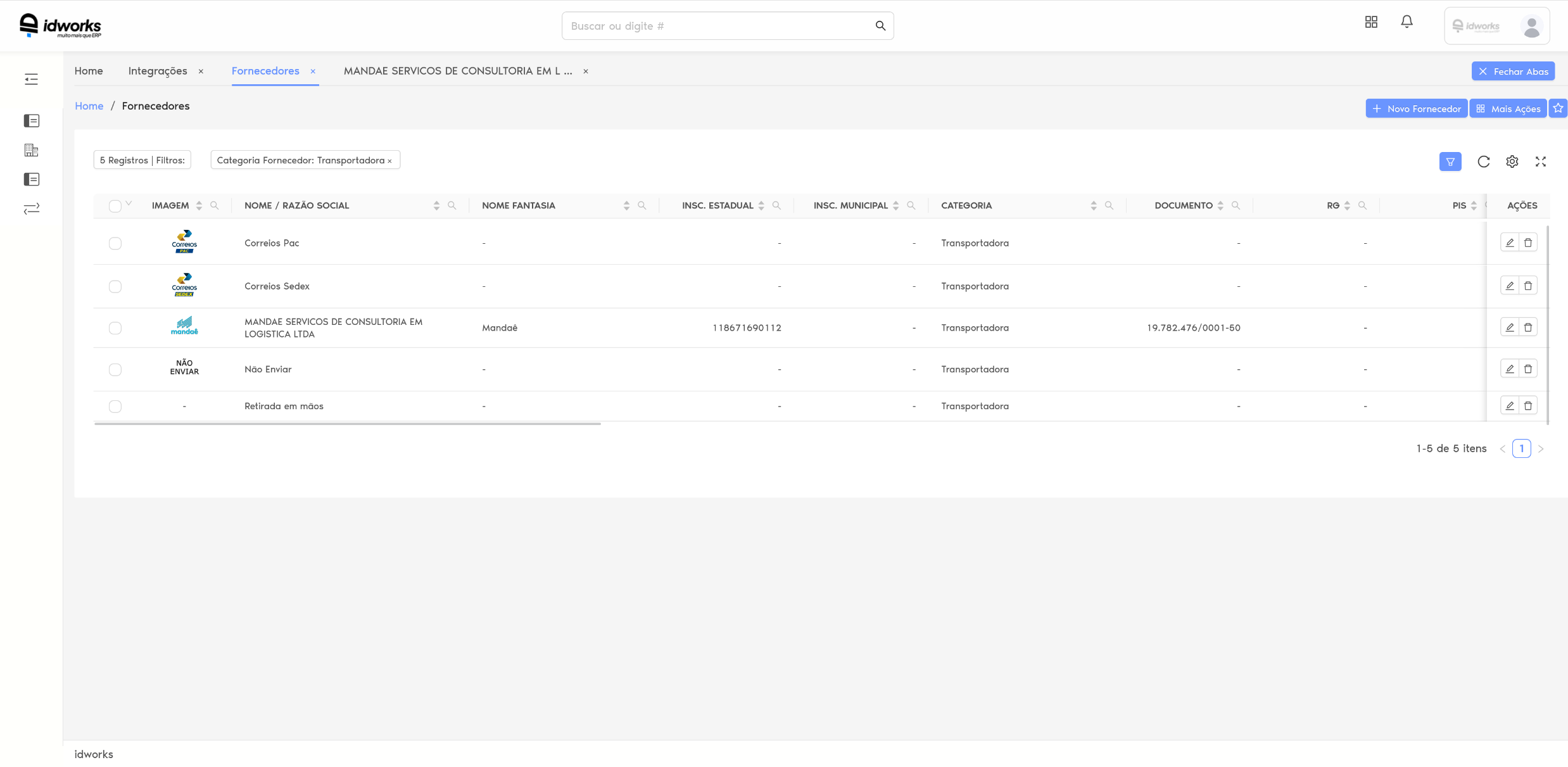Open the chevron dropdown beside the select-all checkbox
The width and height of the screenshot is (1568, 767).
pos(129,203)
